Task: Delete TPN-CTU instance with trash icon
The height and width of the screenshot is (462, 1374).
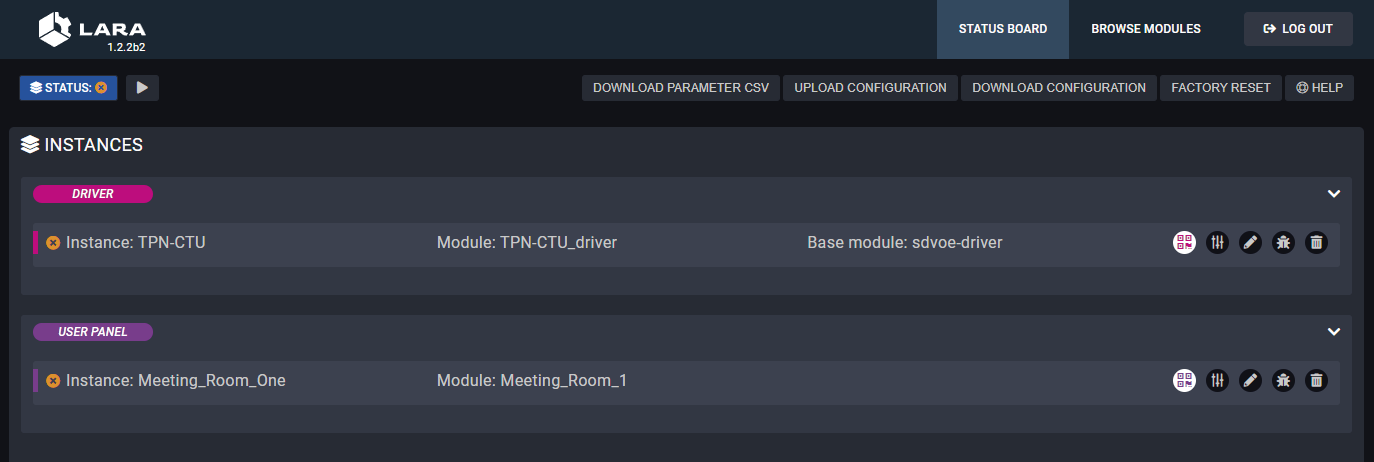Action: click(1317, 242)
